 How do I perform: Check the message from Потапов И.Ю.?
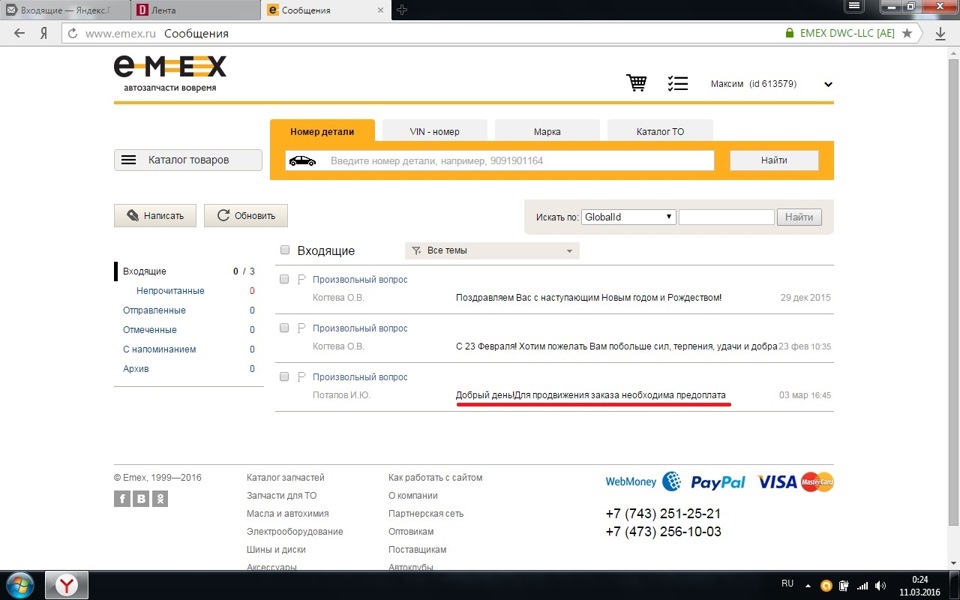click(x=285, y=377)
